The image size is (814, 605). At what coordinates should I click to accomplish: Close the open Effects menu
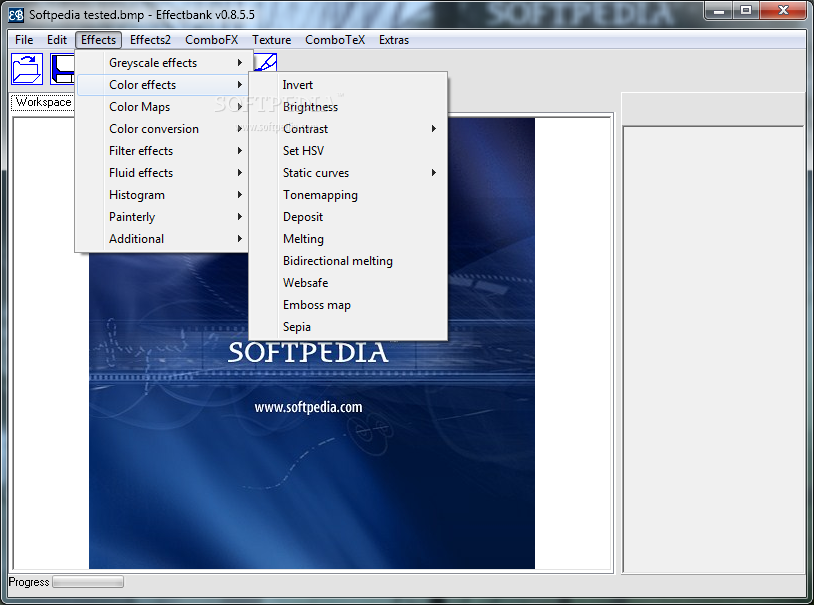coord(98,40)
